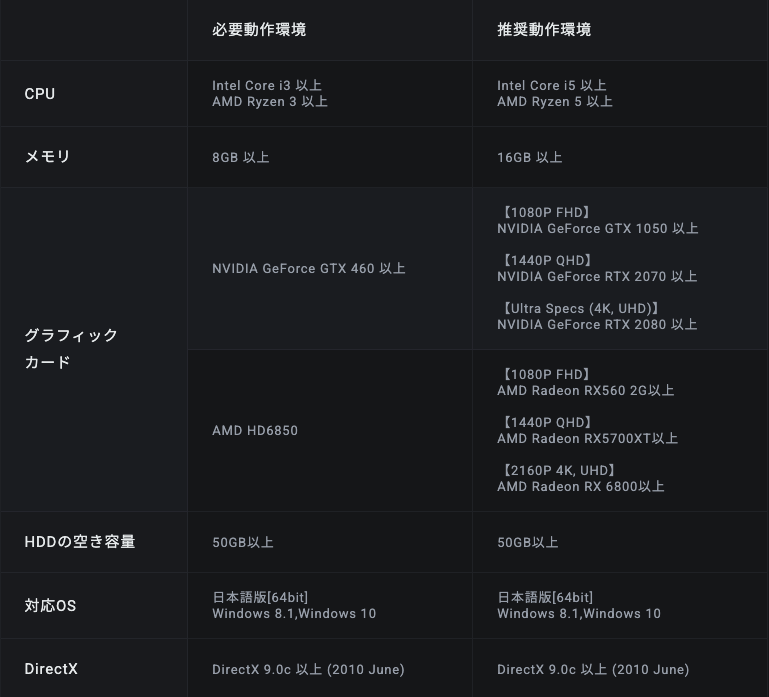Click 50GB以上 in the required column
769x697 pixels.
(x=243, y=542)
